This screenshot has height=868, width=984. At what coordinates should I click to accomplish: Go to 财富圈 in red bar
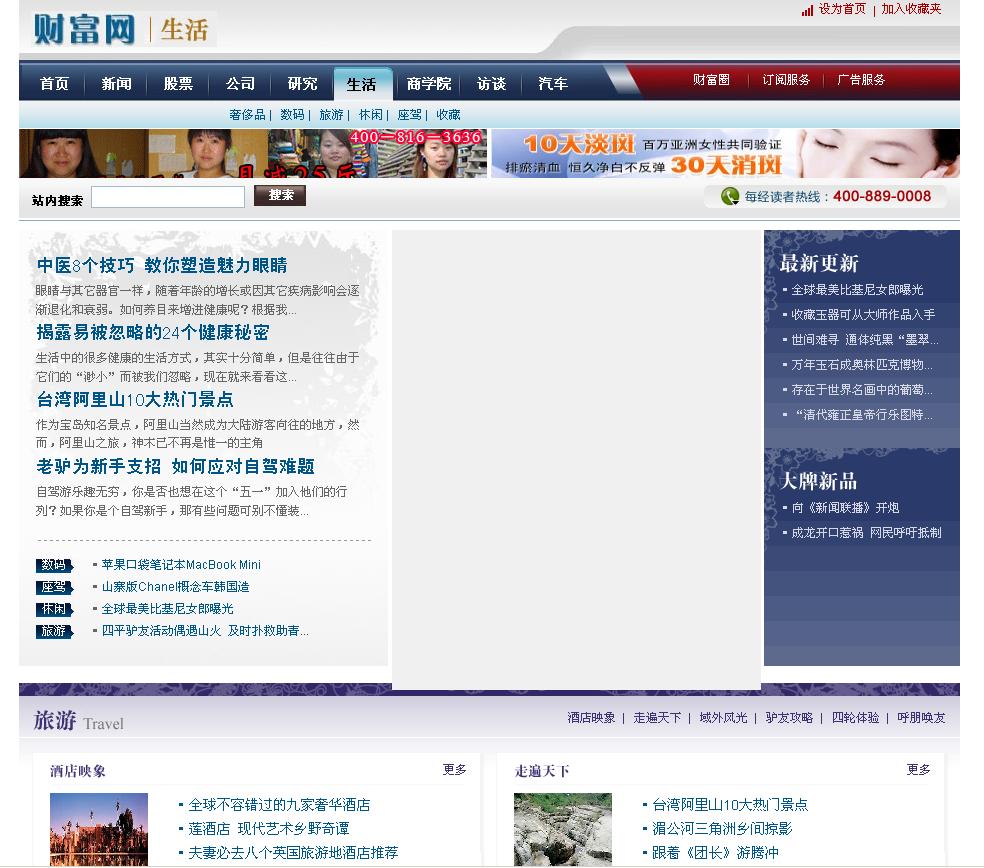(x=711, y=80)
